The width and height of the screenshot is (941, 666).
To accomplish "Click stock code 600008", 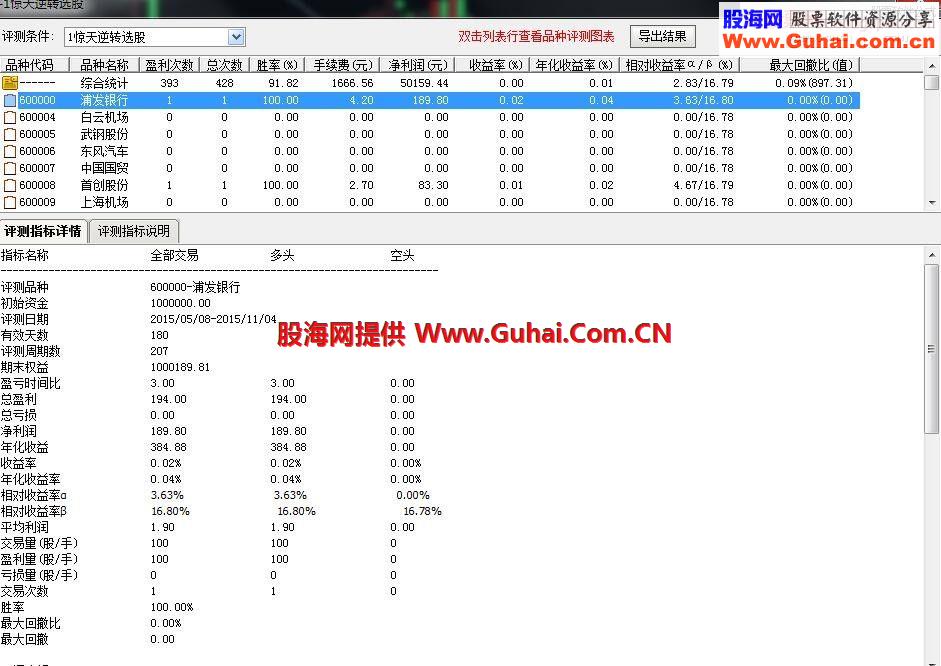I will pyautogui.click(x=37, y=185).
